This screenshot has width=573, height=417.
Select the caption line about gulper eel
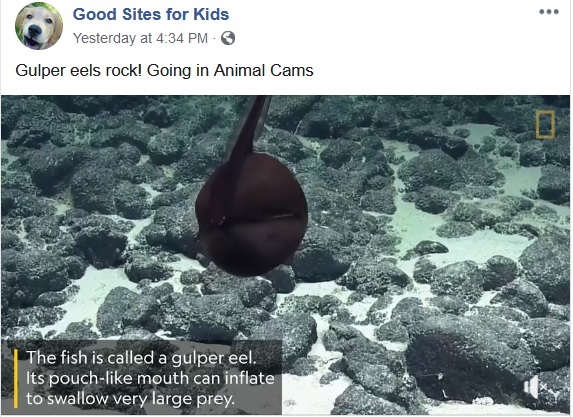point(141,357)
